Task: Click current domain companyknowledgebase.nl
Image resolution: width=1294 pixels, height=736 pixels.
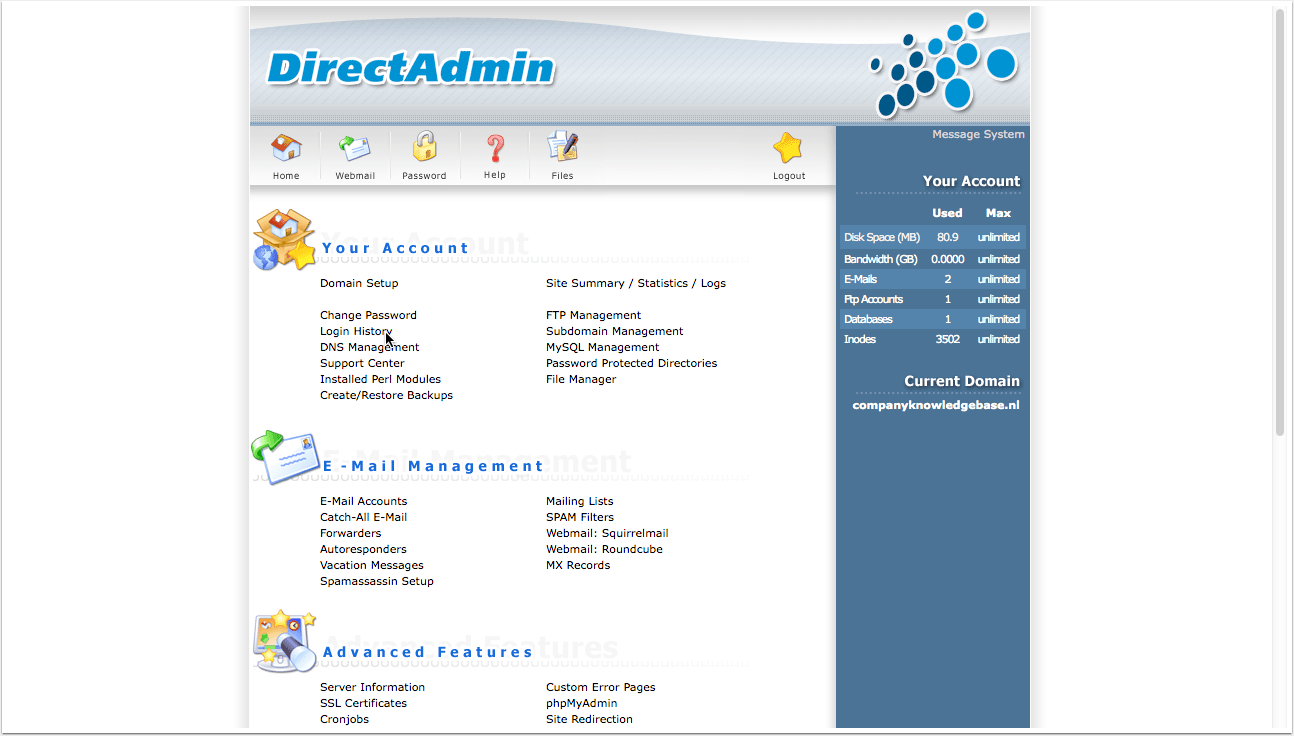Action: 936,405
